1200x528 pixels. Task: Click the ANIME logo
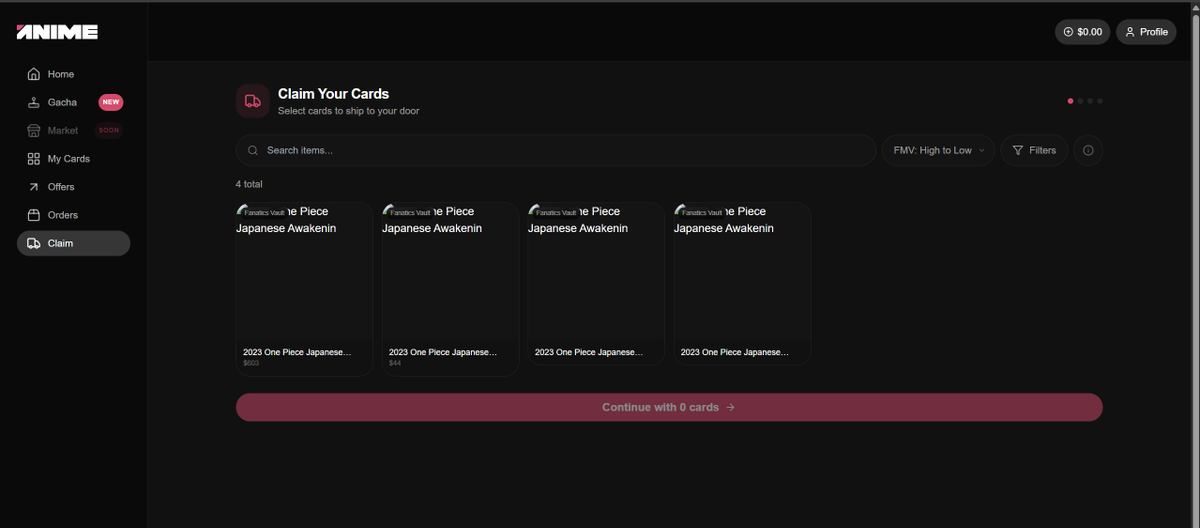coord(57,32)
